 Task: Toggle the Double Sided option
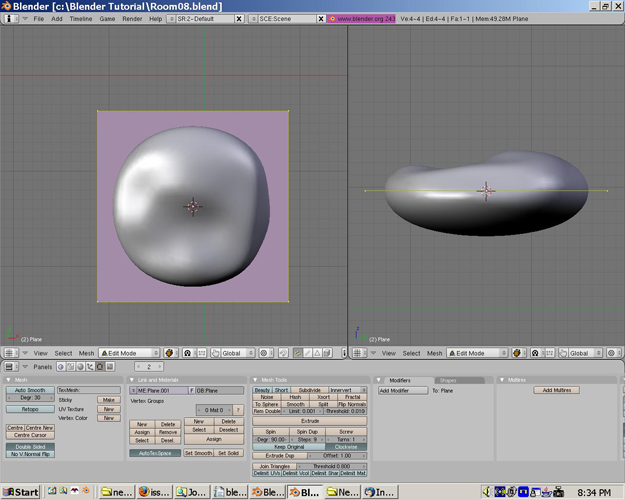tap(28, 446)
